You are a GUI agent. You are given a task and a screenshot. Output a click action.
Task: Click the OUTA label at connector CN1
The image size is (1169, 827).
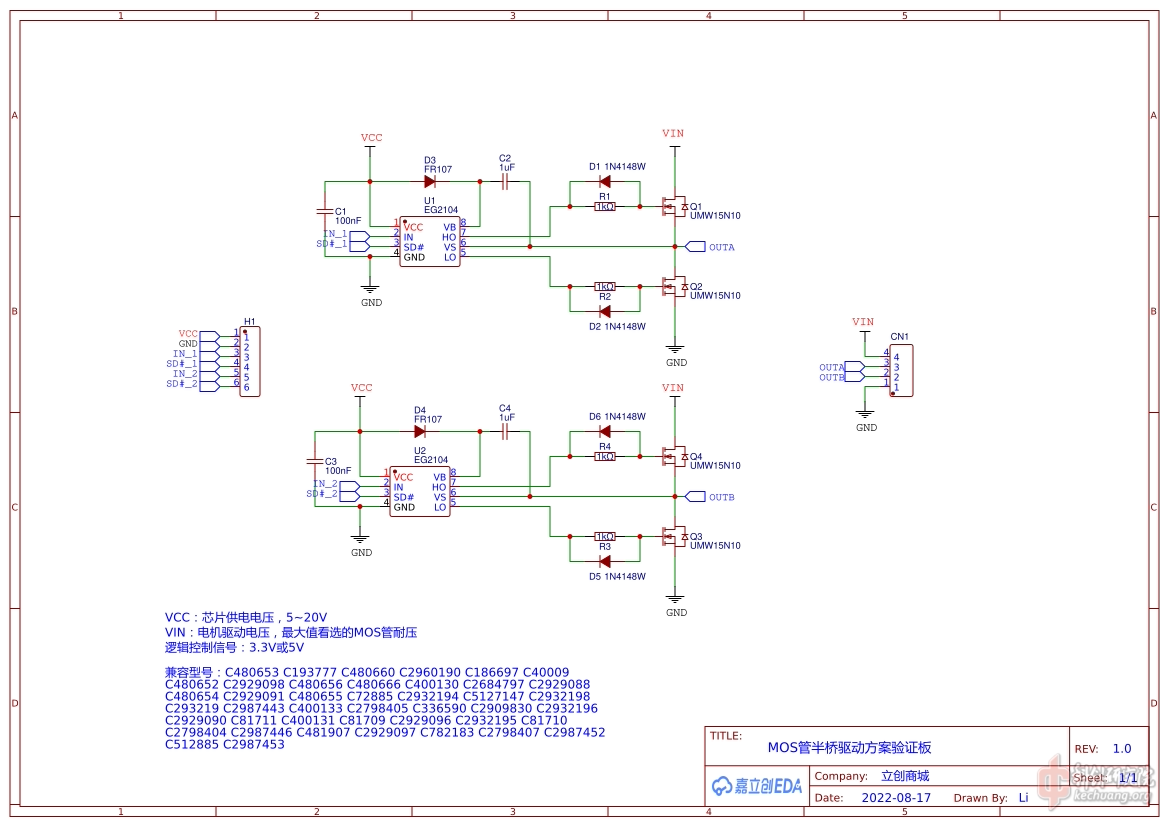point(831,368)
